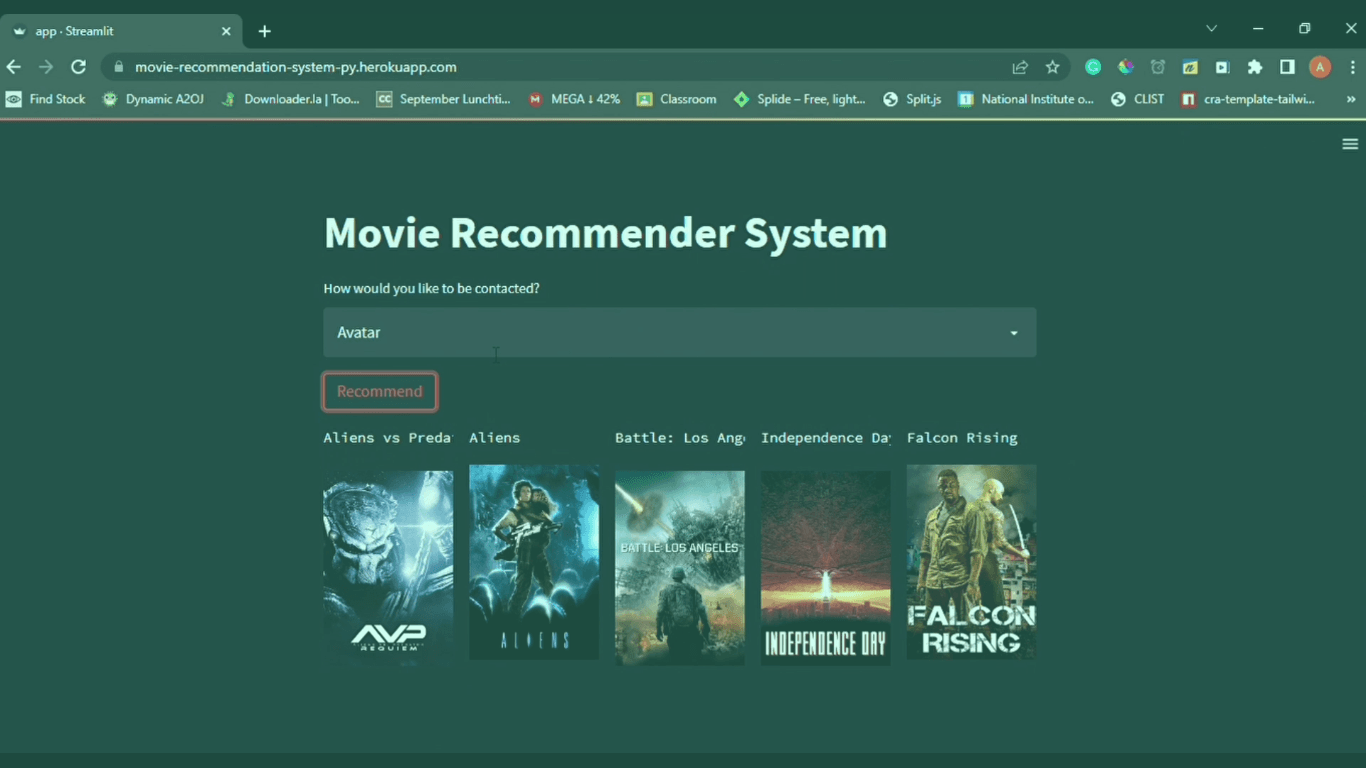
Task: Open the Downloader.la bookmark
Action: click(x=290, y=99)
